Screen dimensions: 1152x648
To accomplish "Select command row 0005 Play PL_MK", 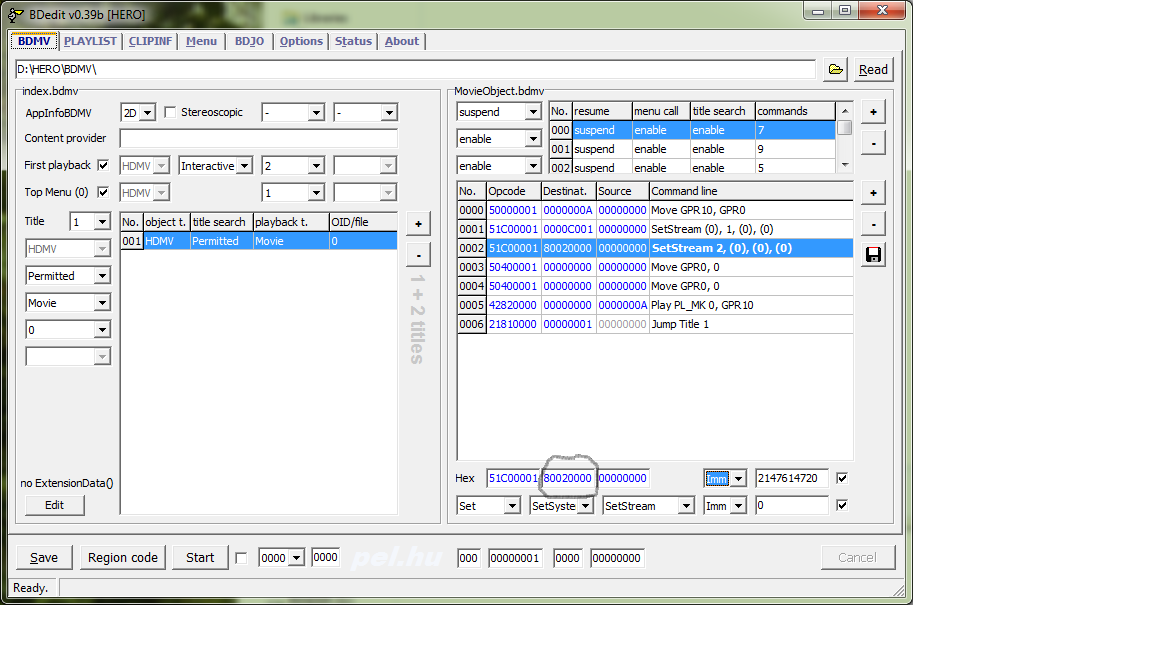I will [x=655, y=305].
